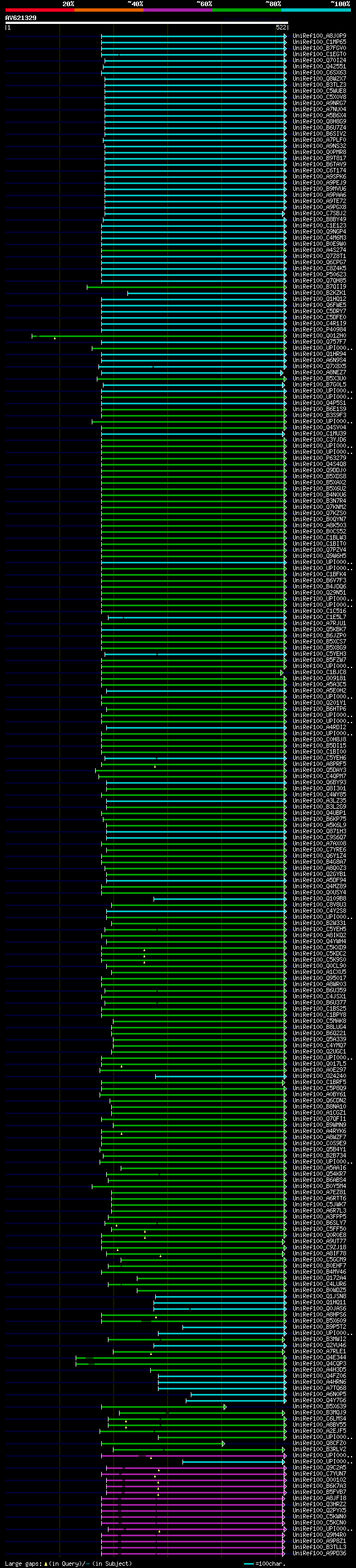Image resolution: width=356 pixels, height=1568 pixels.
Task: Click the white query sequence bar
Action: (x=147, y=23)
